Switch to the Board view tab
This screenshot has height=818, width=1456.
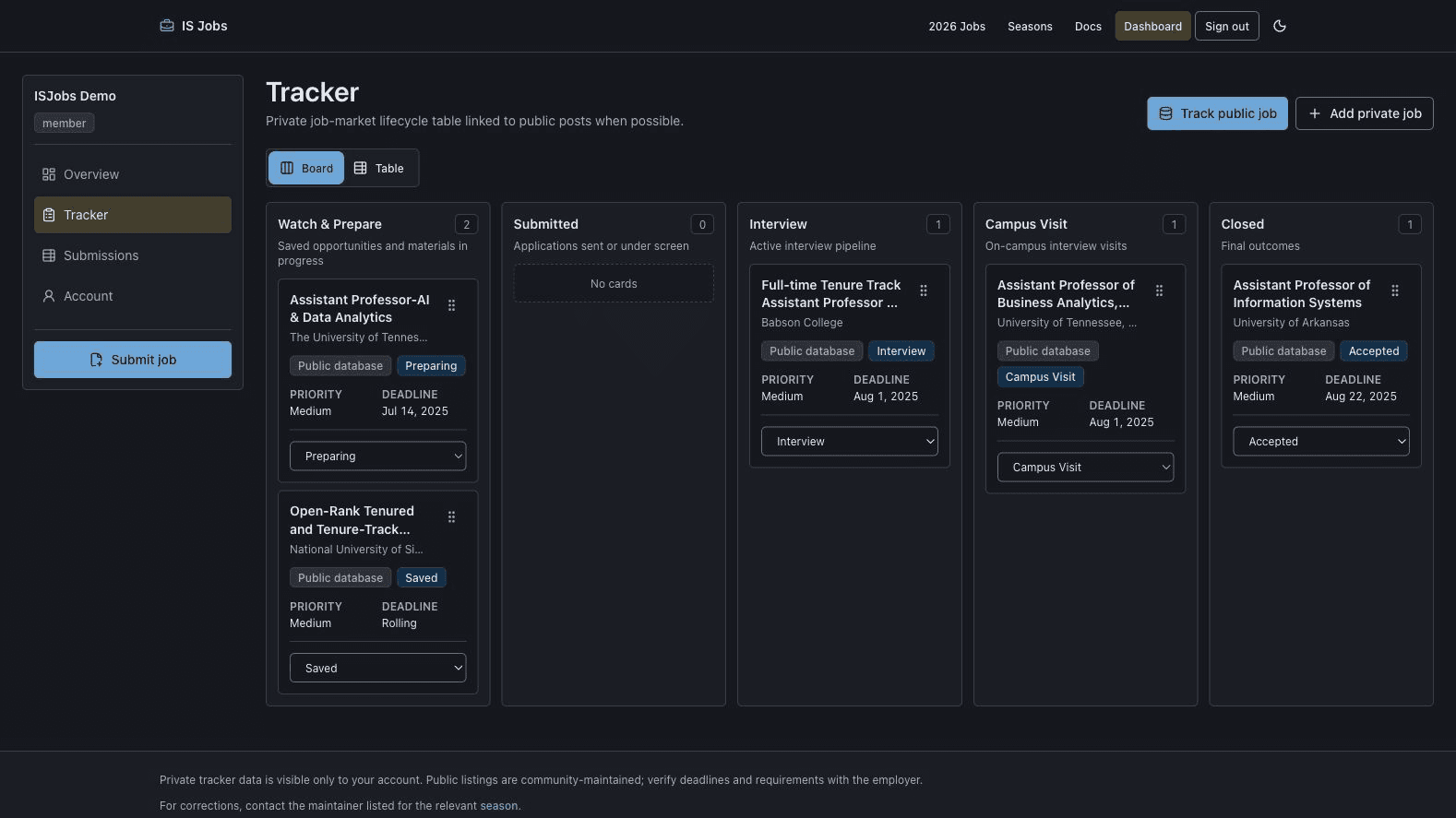coord(306,168)
